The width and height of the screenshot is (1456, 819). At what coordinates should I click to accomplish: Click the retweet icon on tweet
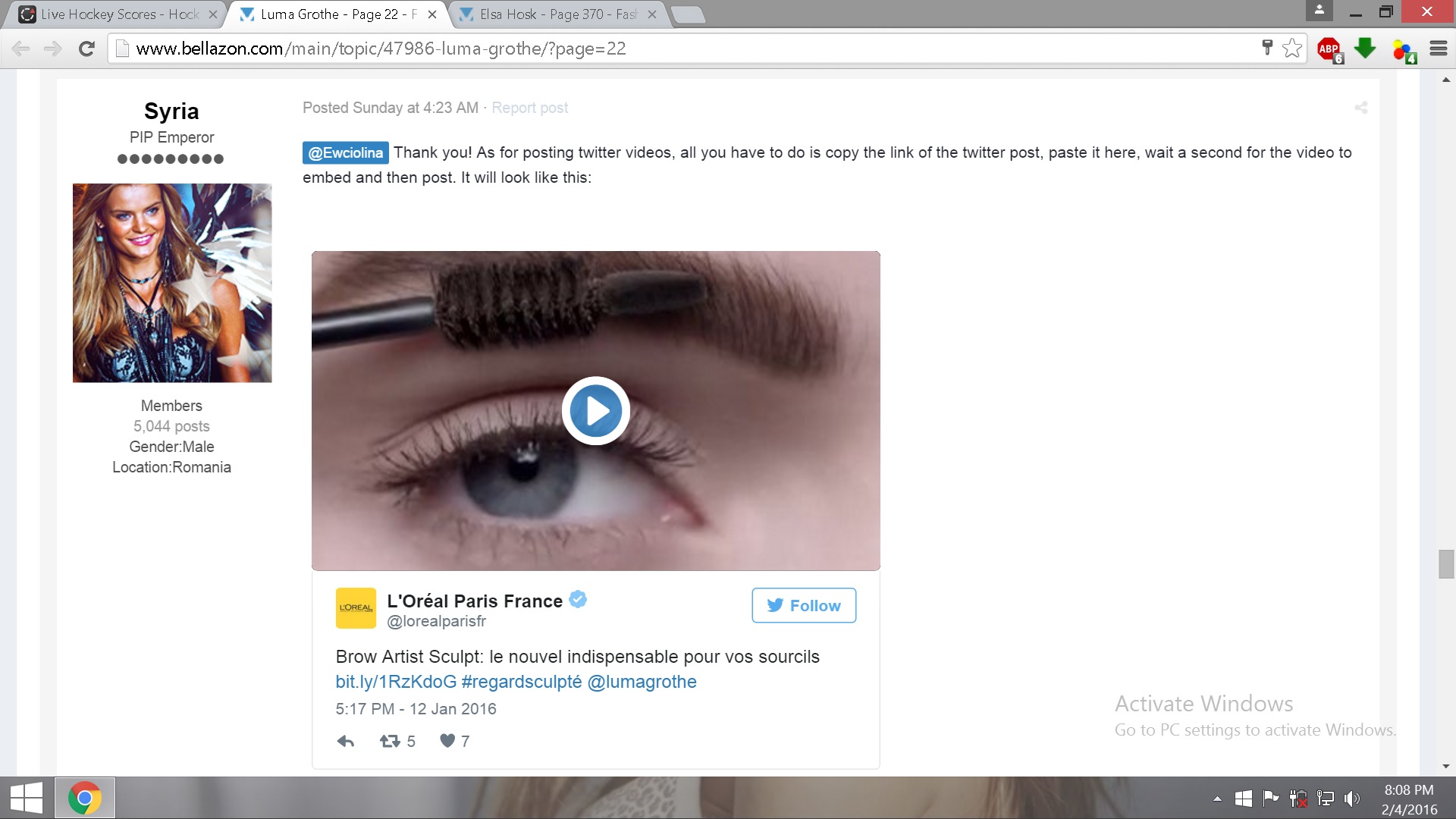[x=390, y=741]
